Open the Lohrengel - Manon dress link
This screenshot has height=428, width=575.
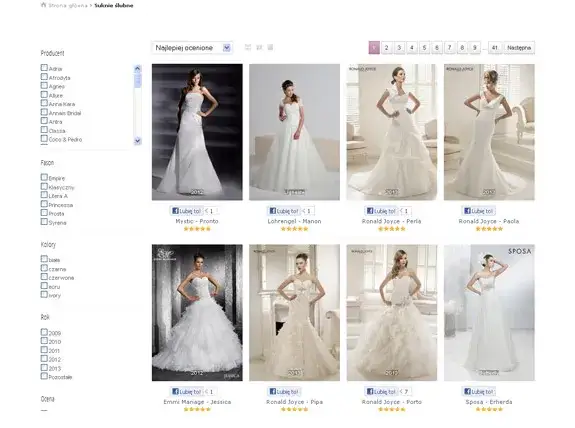[294, 221]
